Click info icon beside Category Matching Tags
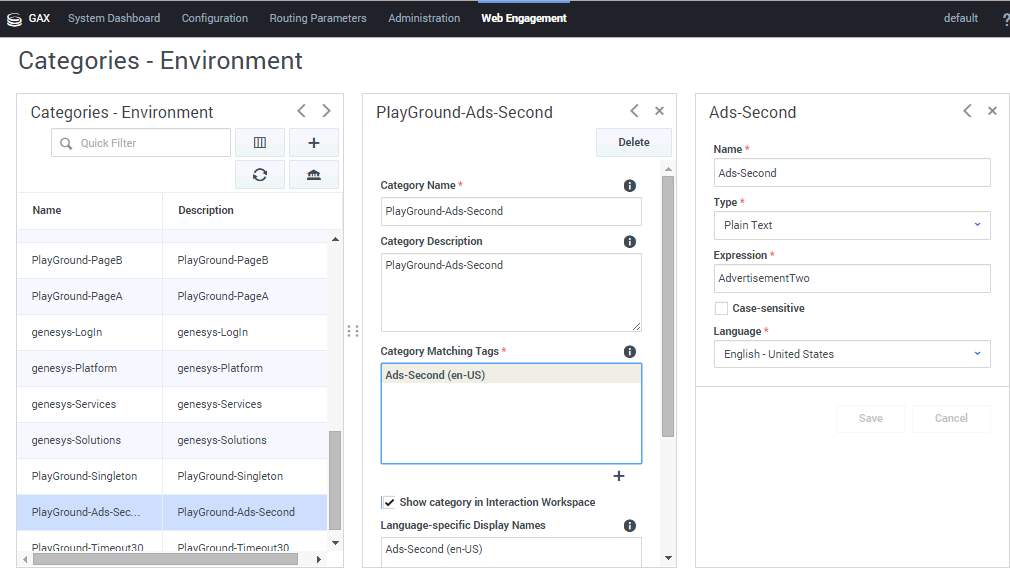1010x568 pixels. (630, 352)
